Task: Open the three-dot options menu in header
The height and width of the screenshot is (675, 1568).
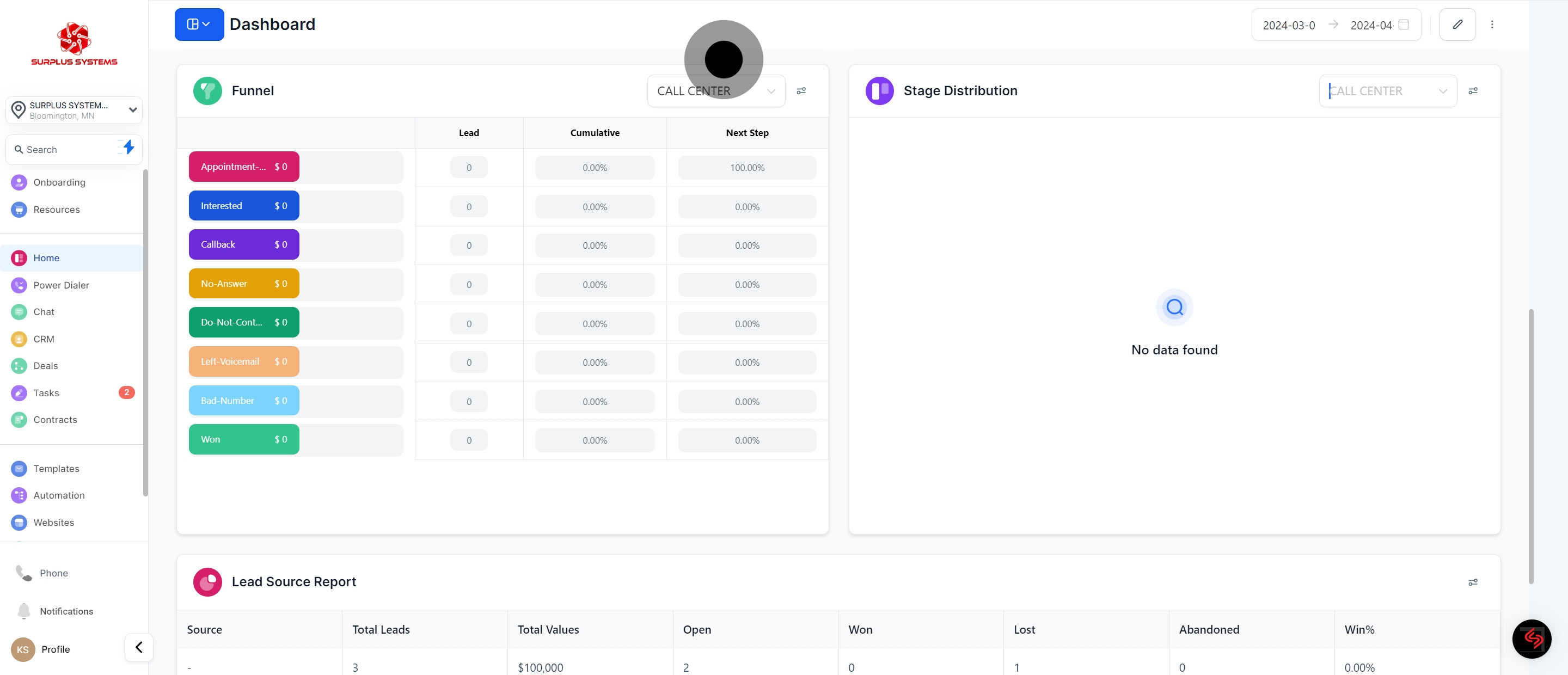Action: [x=1492, y=24]
